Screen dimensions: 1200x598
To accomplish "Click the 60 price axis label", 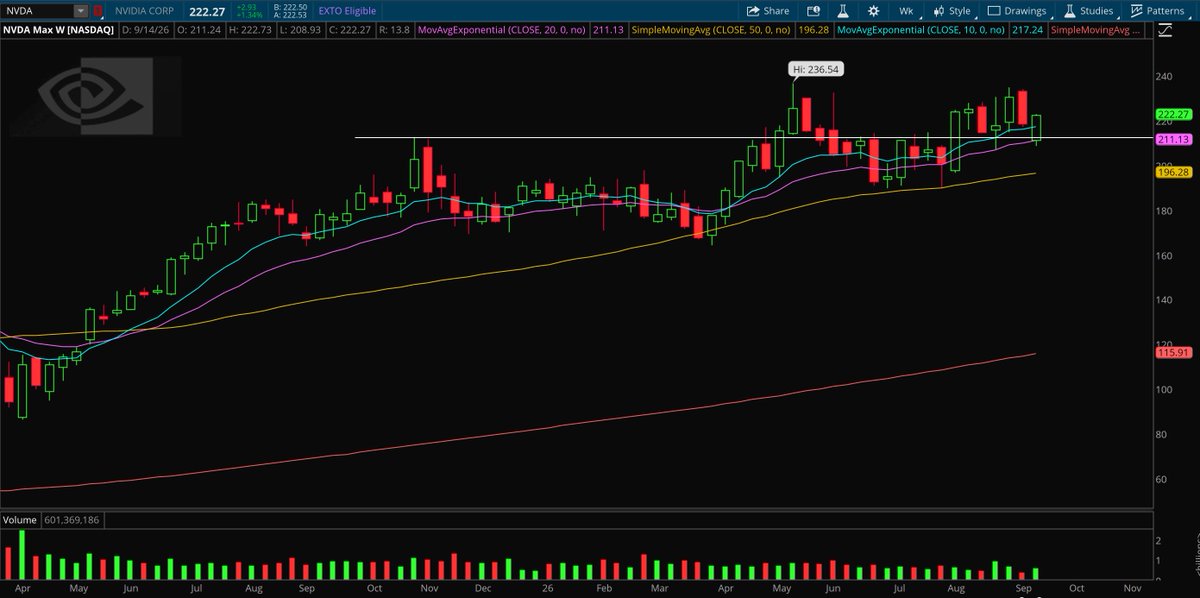I will 1162,480.
